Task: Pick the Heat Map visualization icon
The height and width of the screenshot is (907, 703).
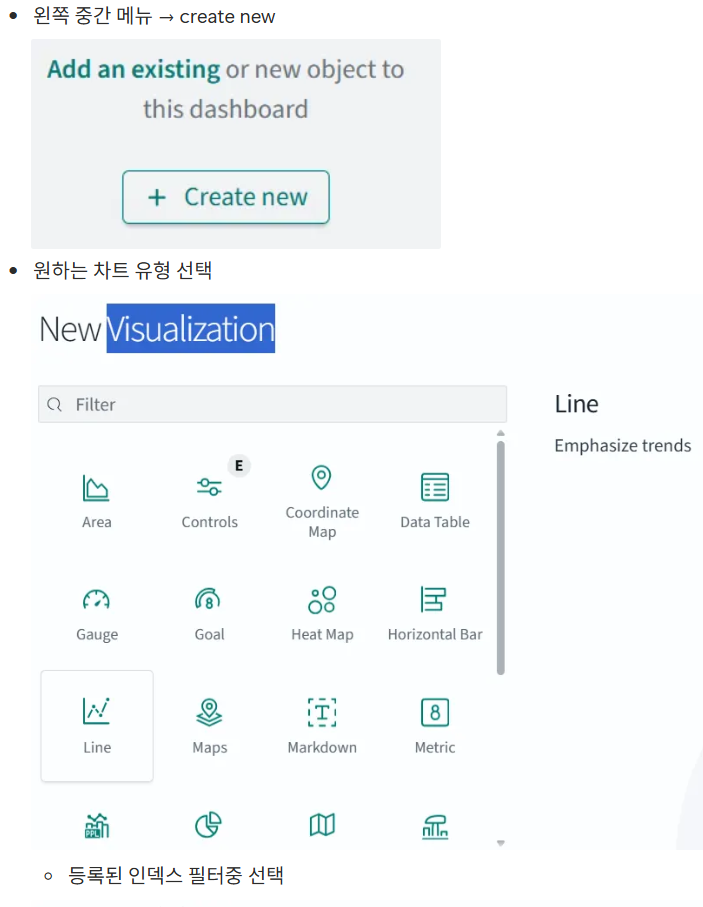Action: coord(322,600)
